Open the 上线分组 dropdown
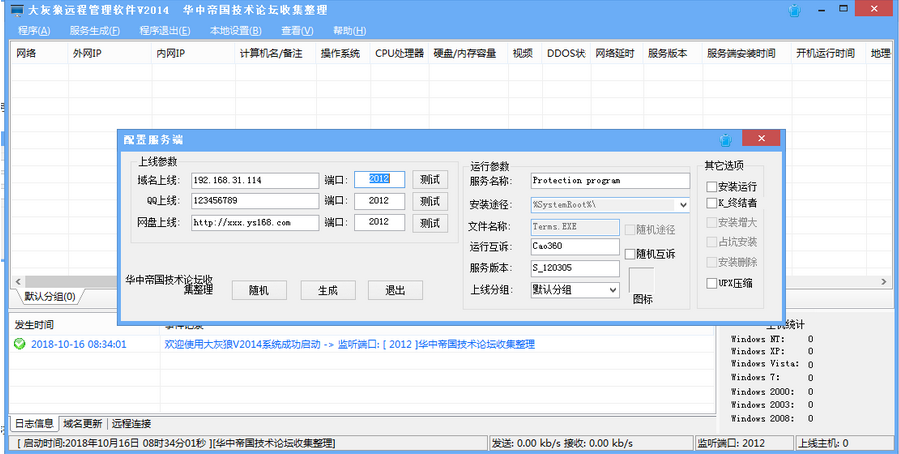Image resolution: width=899 pixels, height=454 pixels. [613, 290]
